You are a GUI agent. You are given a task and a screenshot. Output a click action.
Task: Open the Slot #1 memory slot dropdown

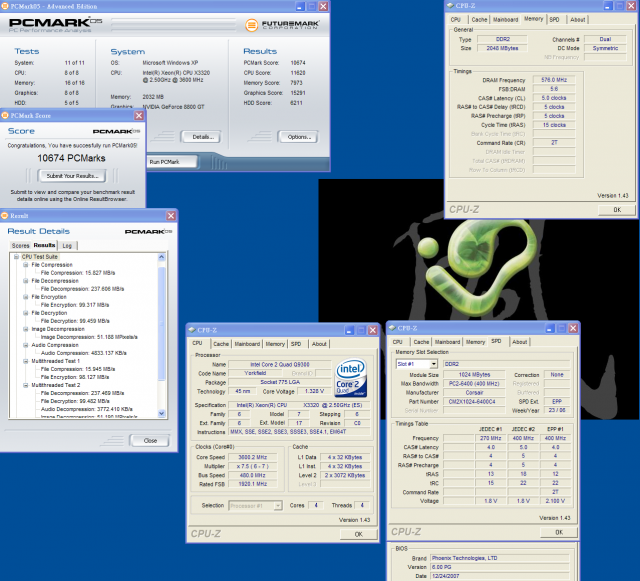tap(433, 364)
